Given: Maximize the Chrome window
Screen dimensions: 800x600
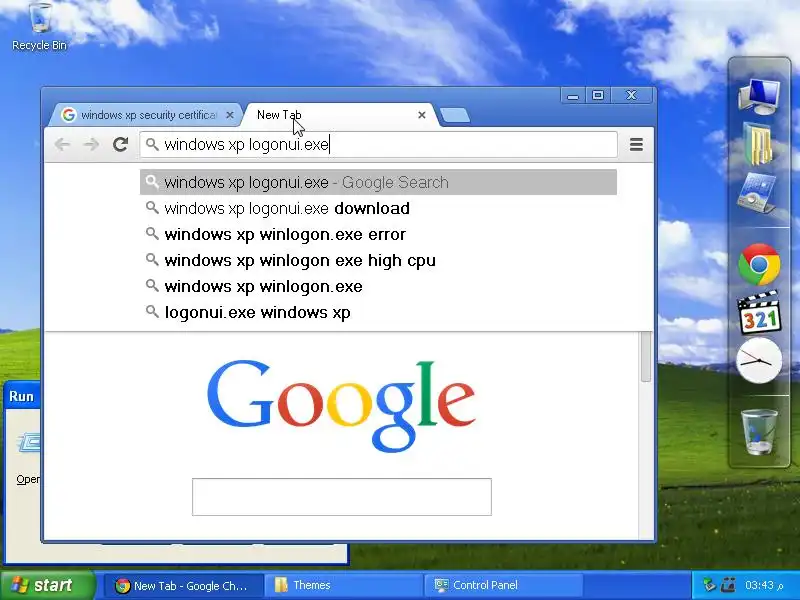Looking at the screenshot, I should click(598, 95).
